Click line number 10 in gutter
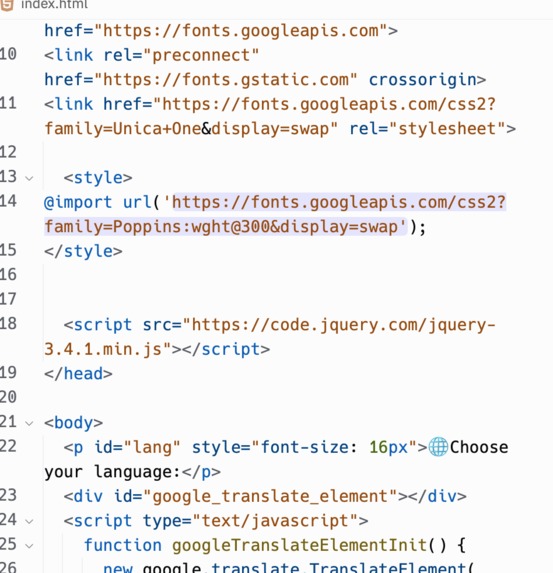Viewport: 553px width, 573px height. click(x=8, y=54)
